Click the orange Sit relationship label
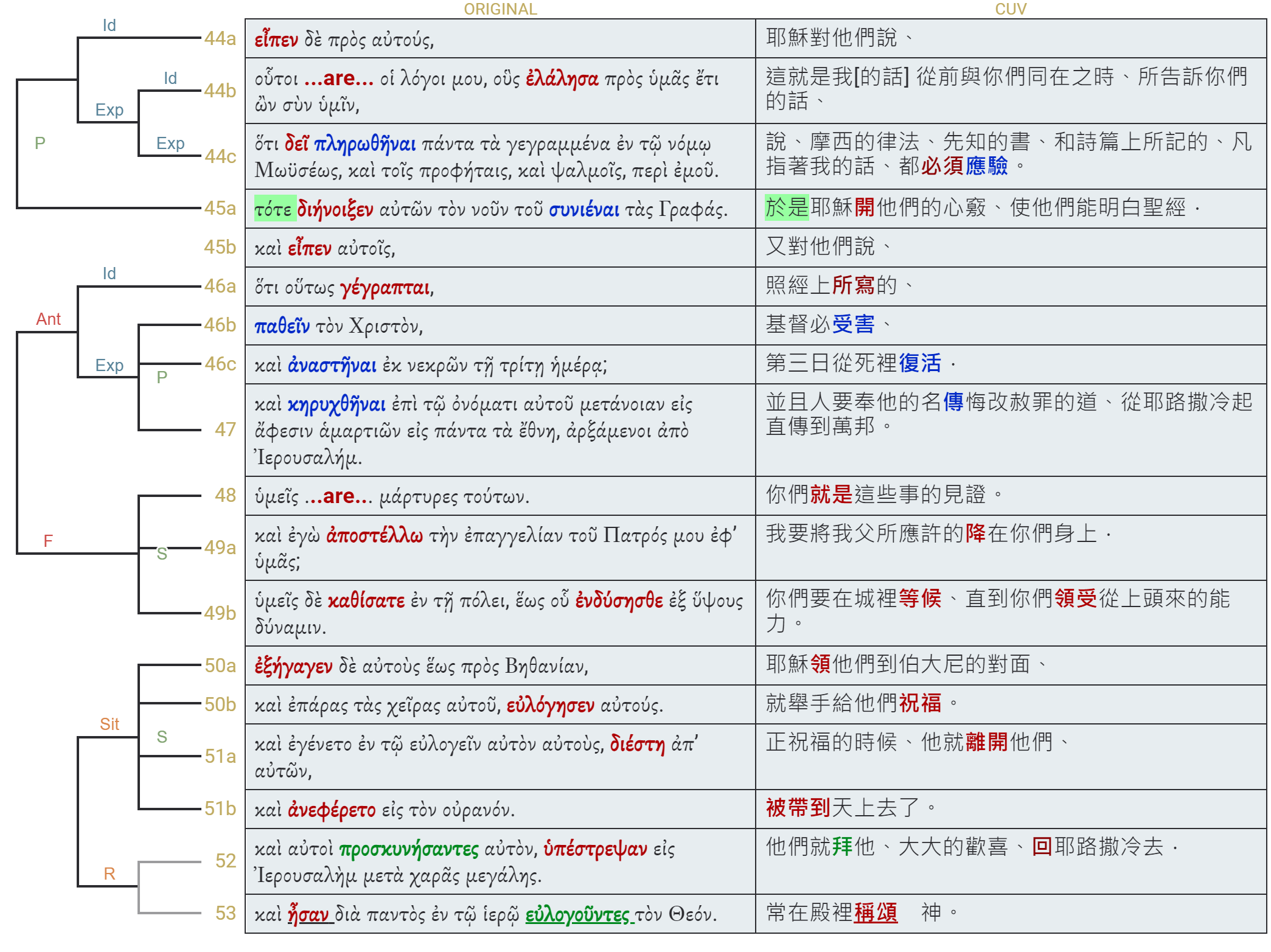1271x952 pixels. tap(110, 724)
